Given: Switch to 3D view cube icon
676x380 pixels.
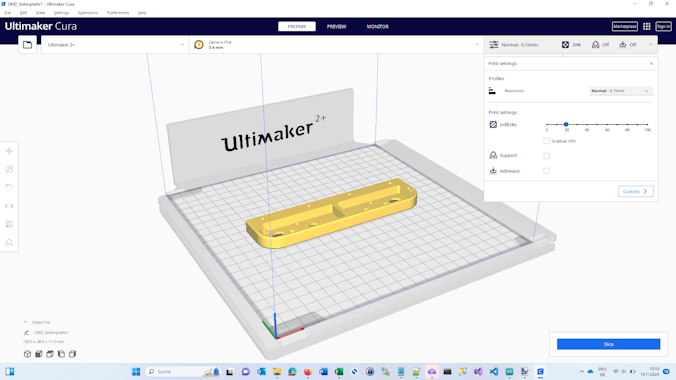Looking at the screenshot, I should (27, 354).
